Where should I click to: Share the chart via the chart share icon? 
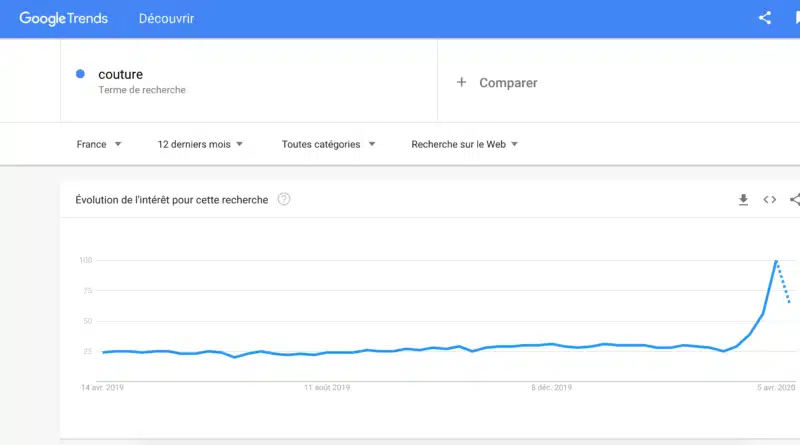point(794,200)
